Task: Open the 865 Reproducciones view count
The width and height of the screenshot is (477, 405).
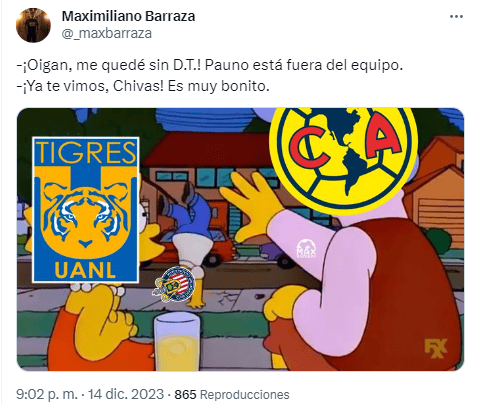Action: pos(232,395)
